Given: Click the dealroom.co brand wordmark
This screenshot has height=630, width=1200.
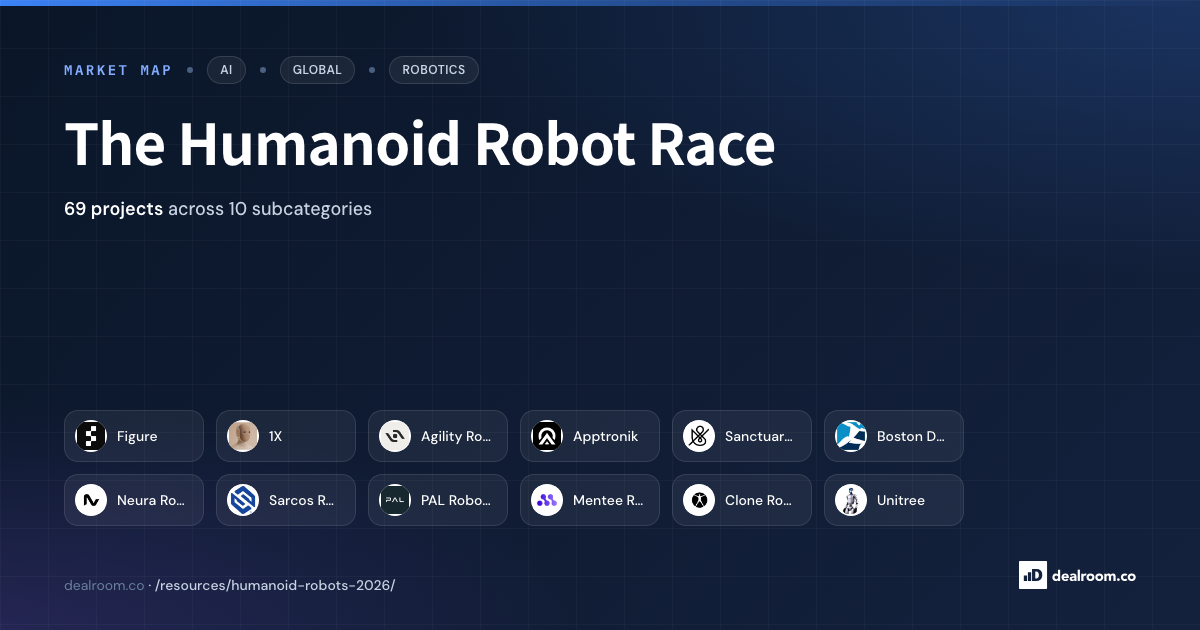Looking at the screenshot, I should click(1094, 576).
